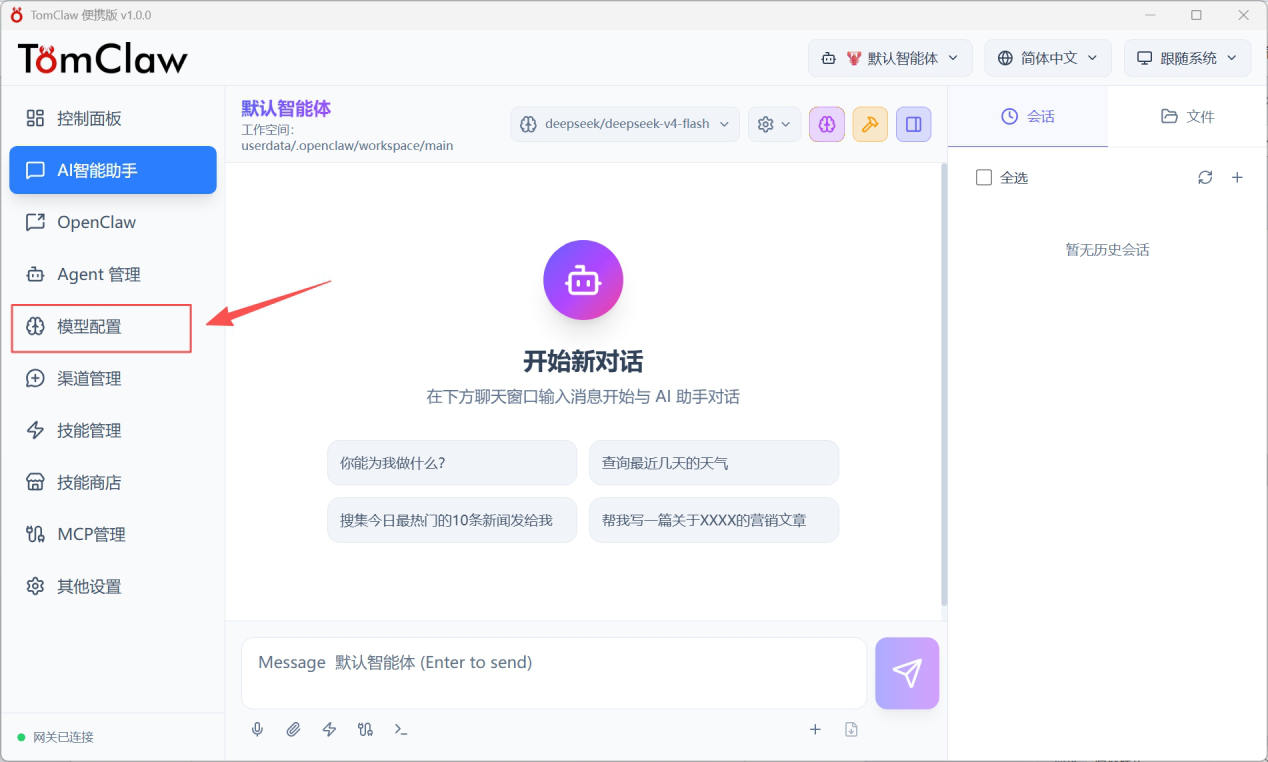Click the TomClaw logo

click(102, 59)
